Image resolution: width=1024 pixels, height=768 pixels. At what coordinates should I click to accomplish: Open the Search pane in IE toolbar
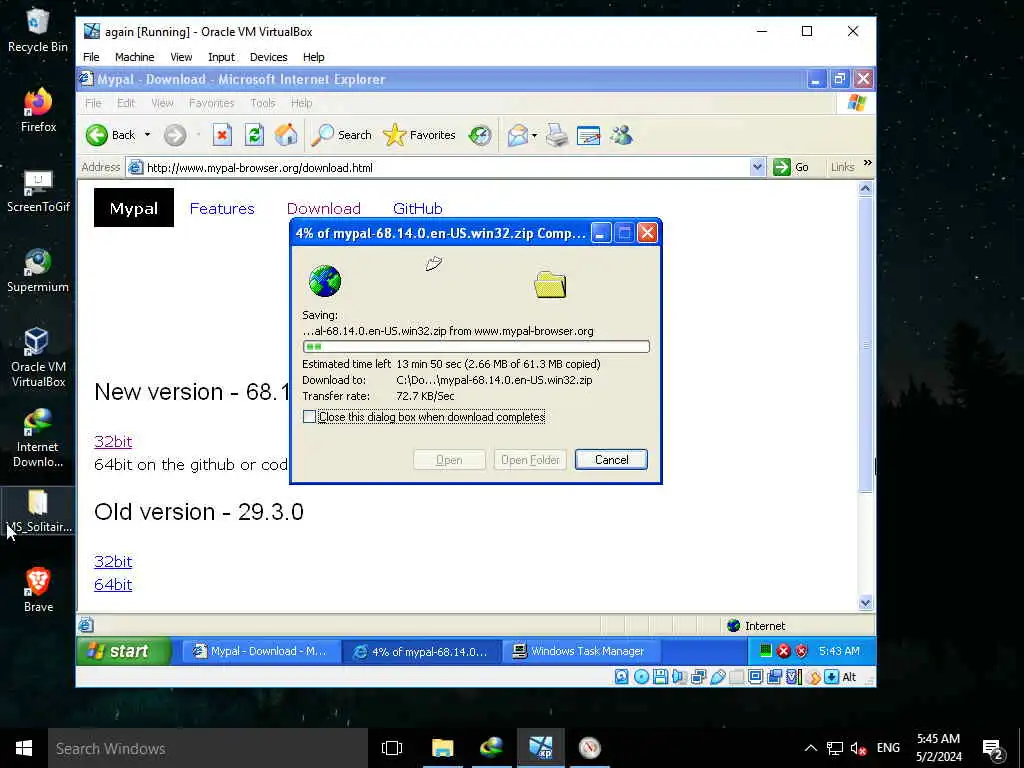(x=341, y=135)
